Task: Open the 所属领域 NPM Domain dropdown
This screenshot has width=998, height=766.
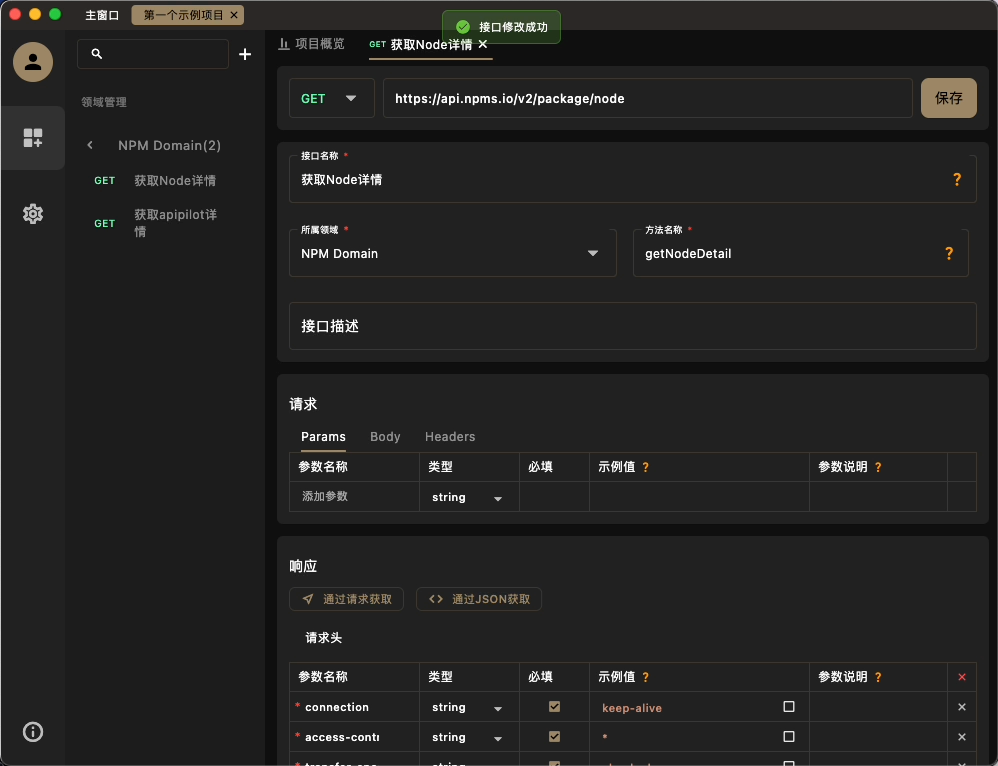Action: pyautogui.click(x=453, y=253)
